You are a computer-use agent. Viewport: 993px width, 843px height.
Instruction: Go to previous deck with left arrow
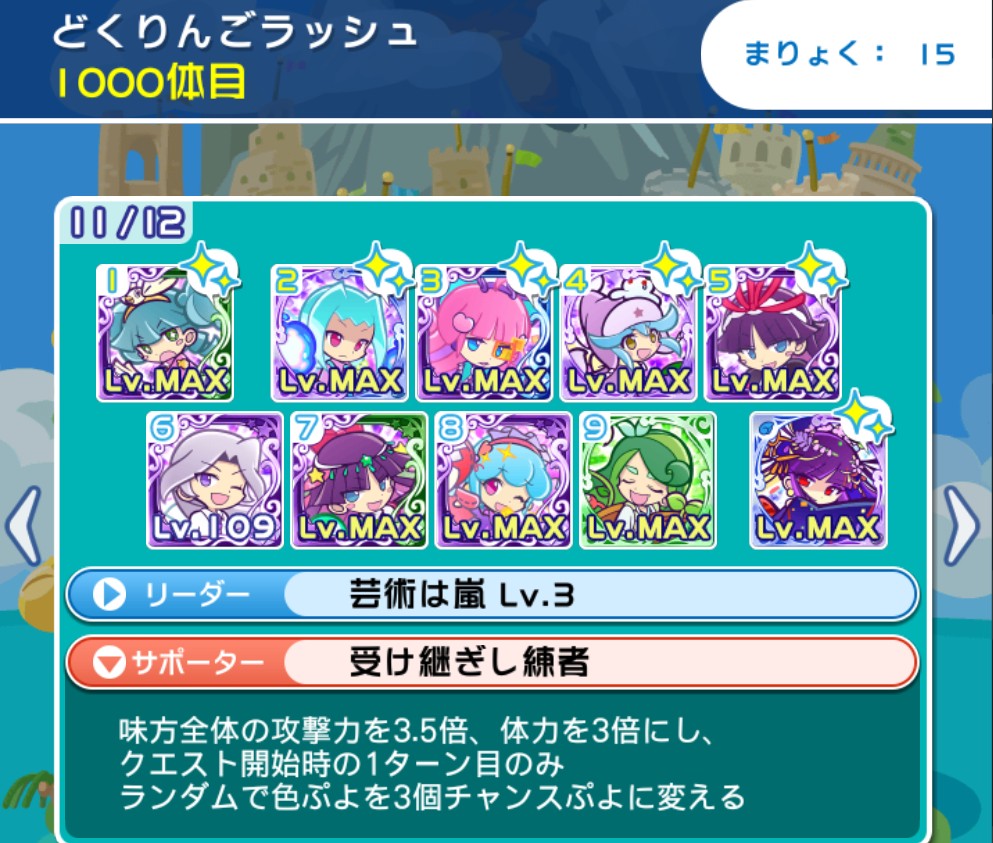pos(24,526)
